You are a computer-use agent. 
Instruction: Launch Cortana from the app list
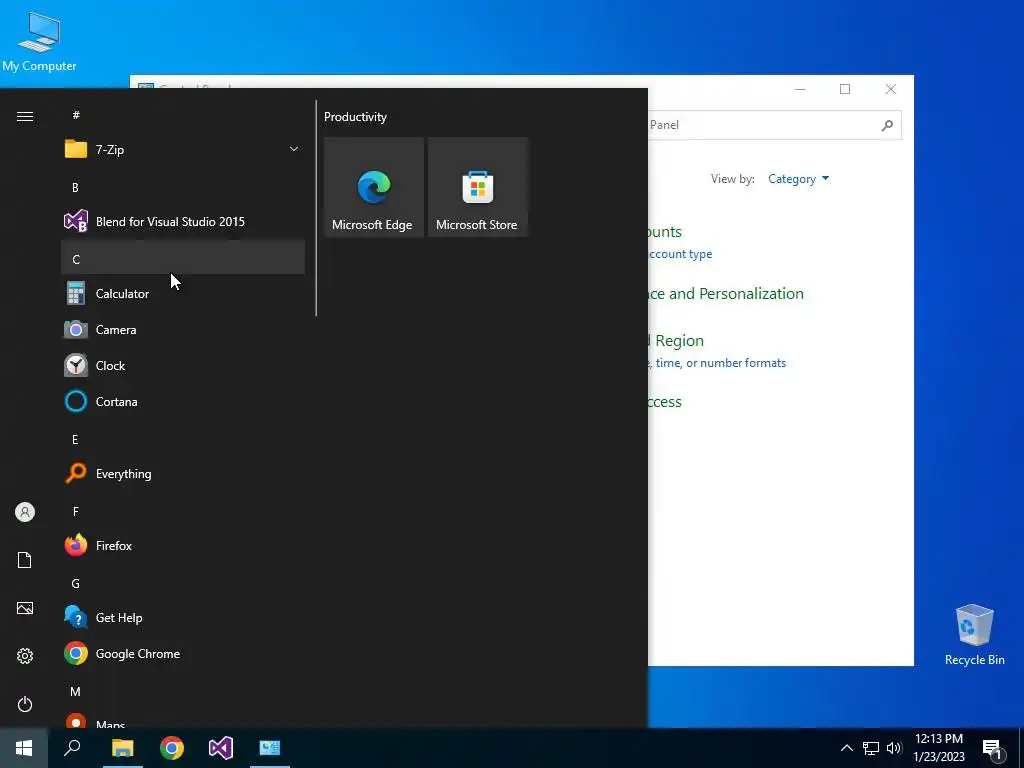(x=183, y=402)
